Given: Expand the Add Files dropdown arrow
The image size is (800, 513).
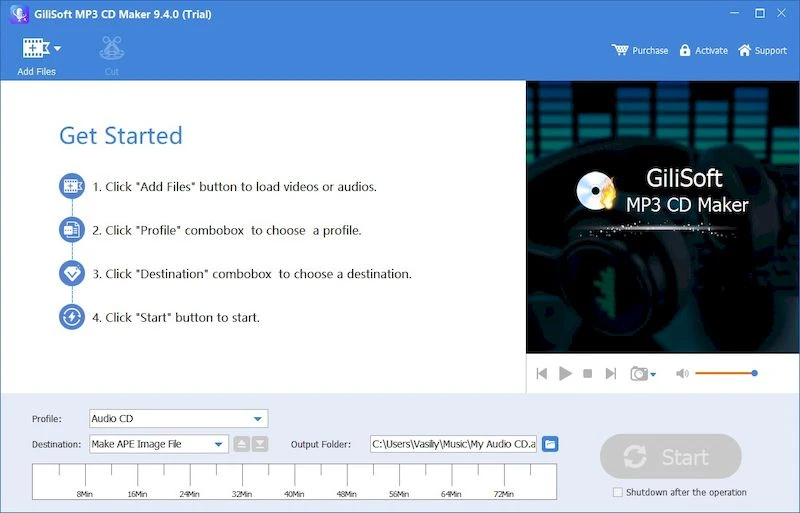Looking at the screenshot, I should (x=57, y=48).
